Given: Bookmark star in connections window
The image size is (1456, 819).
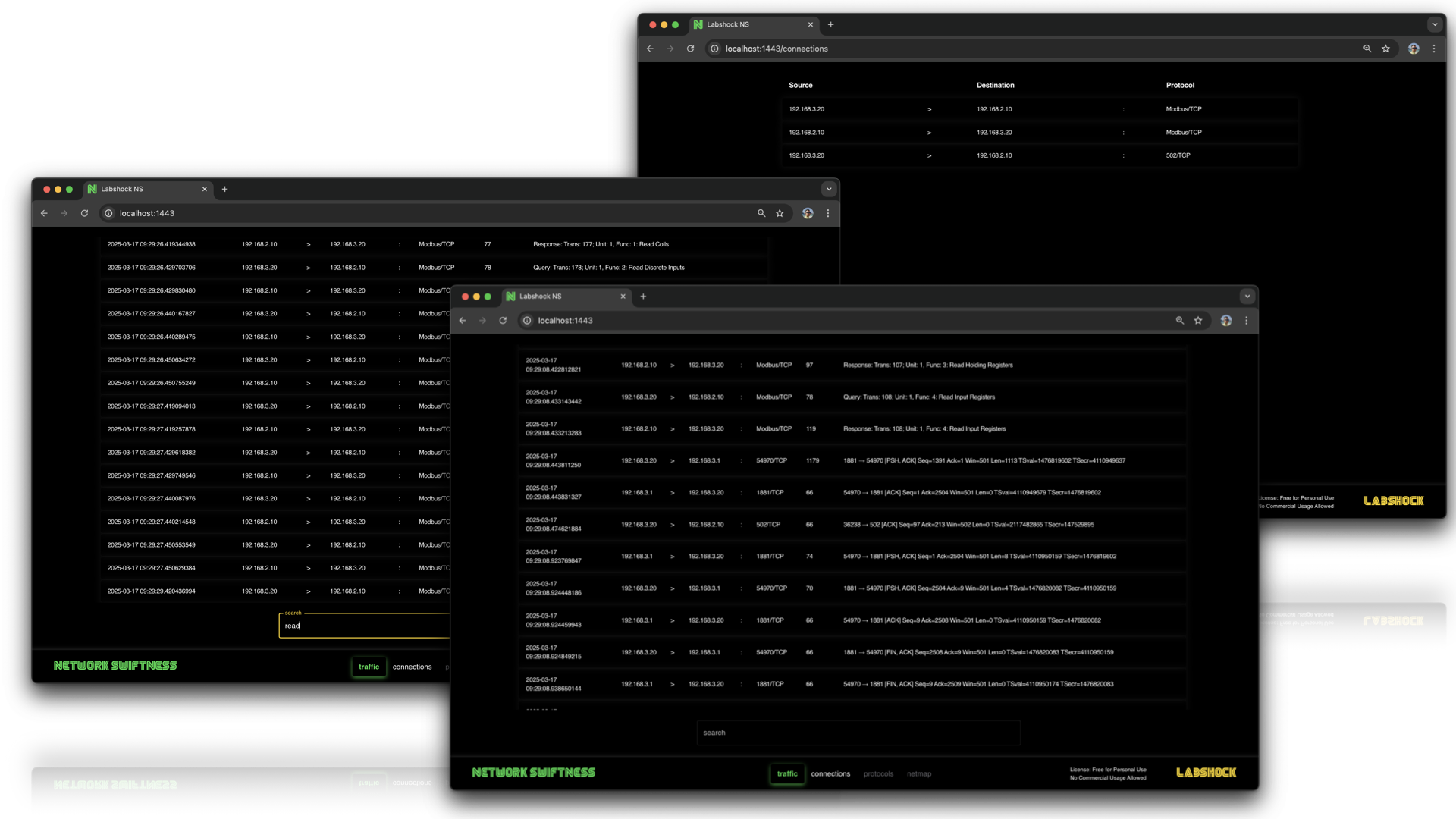Looking at the screenshot, I should (x=1385, y=49).
